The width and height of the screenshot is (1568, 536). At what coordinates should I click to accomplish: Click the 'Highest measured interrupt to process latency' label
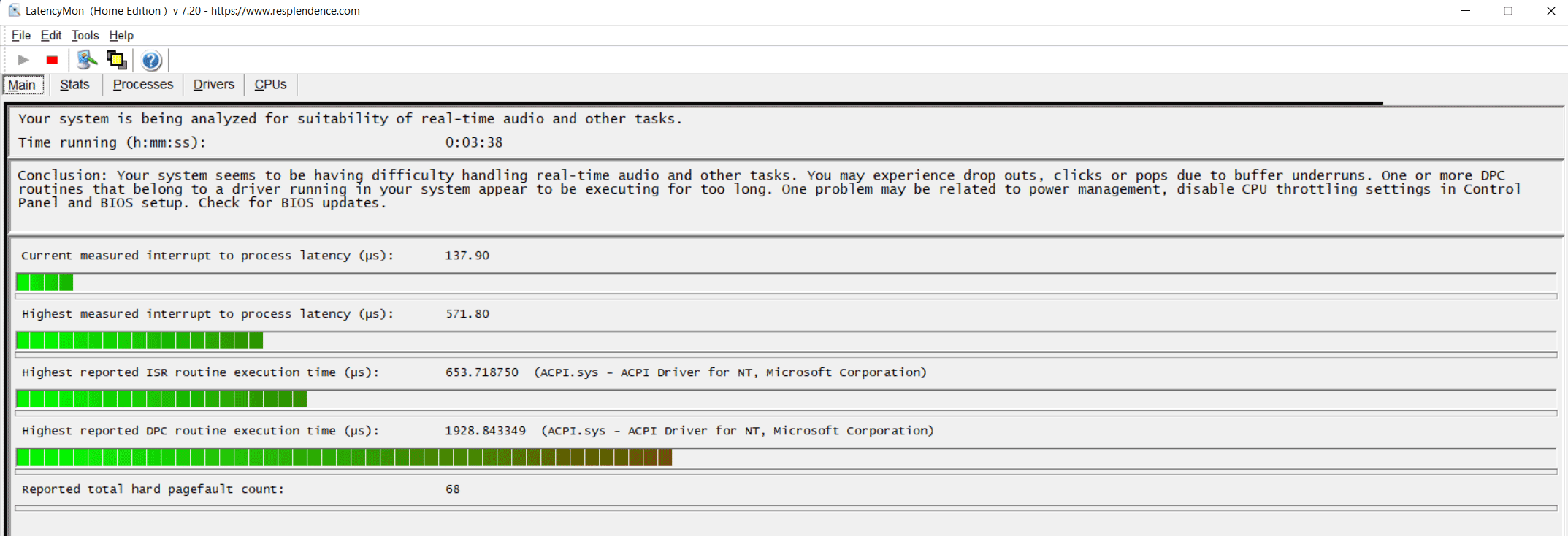[208, 314]
